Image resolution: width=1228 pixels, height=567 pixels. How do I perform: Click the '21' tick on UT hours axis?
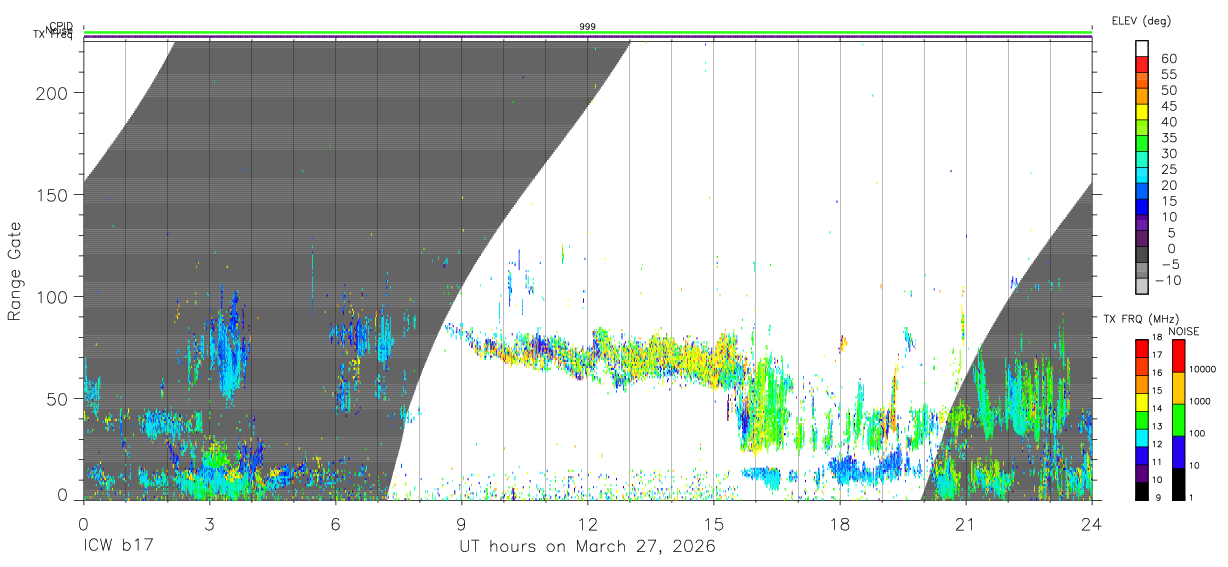point(966,522)
